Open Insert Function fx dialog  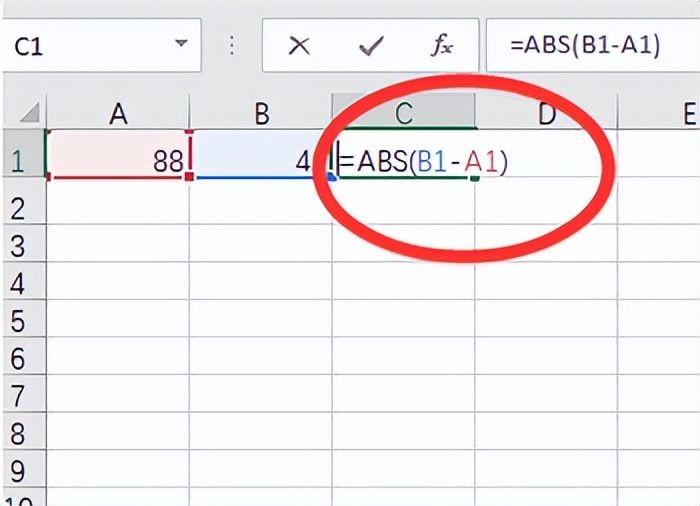tap(442, 46)
